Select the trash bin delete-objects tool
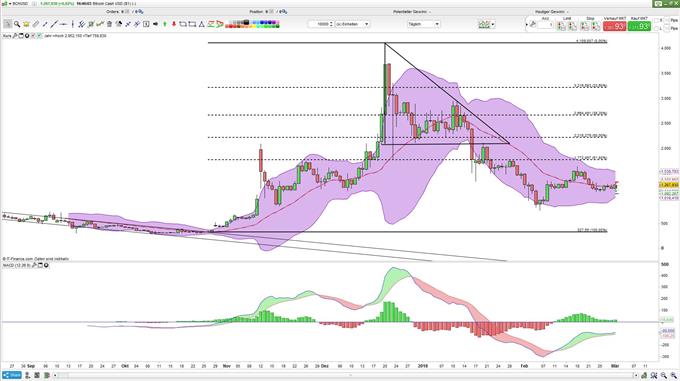 (x=109, y=24)
